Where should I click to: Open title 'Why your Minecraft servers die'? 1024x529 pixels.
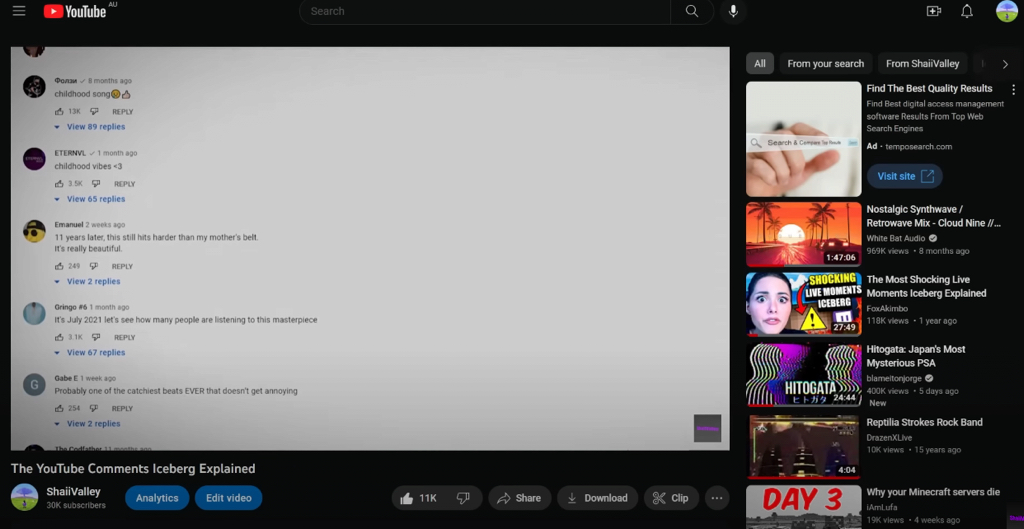[x=933, y=492]
